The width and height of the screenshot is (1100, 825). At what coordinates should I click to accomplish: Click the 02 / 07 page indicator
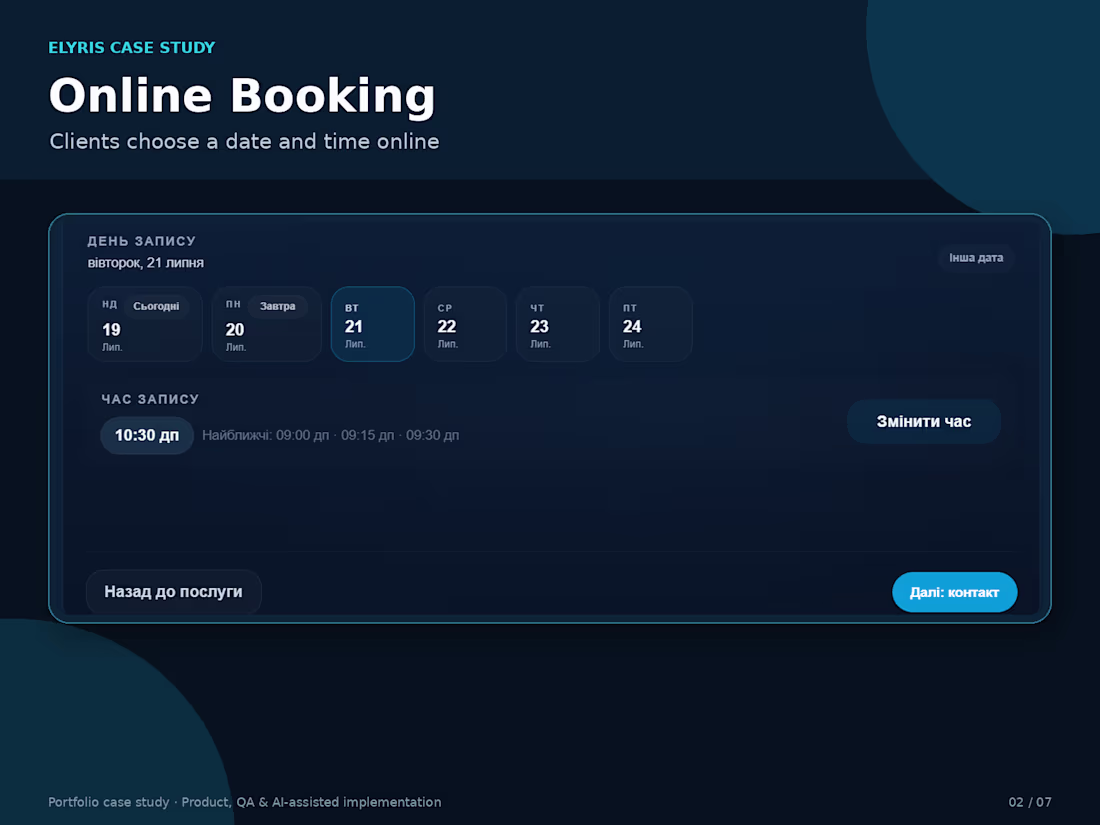coord(1030,802)
